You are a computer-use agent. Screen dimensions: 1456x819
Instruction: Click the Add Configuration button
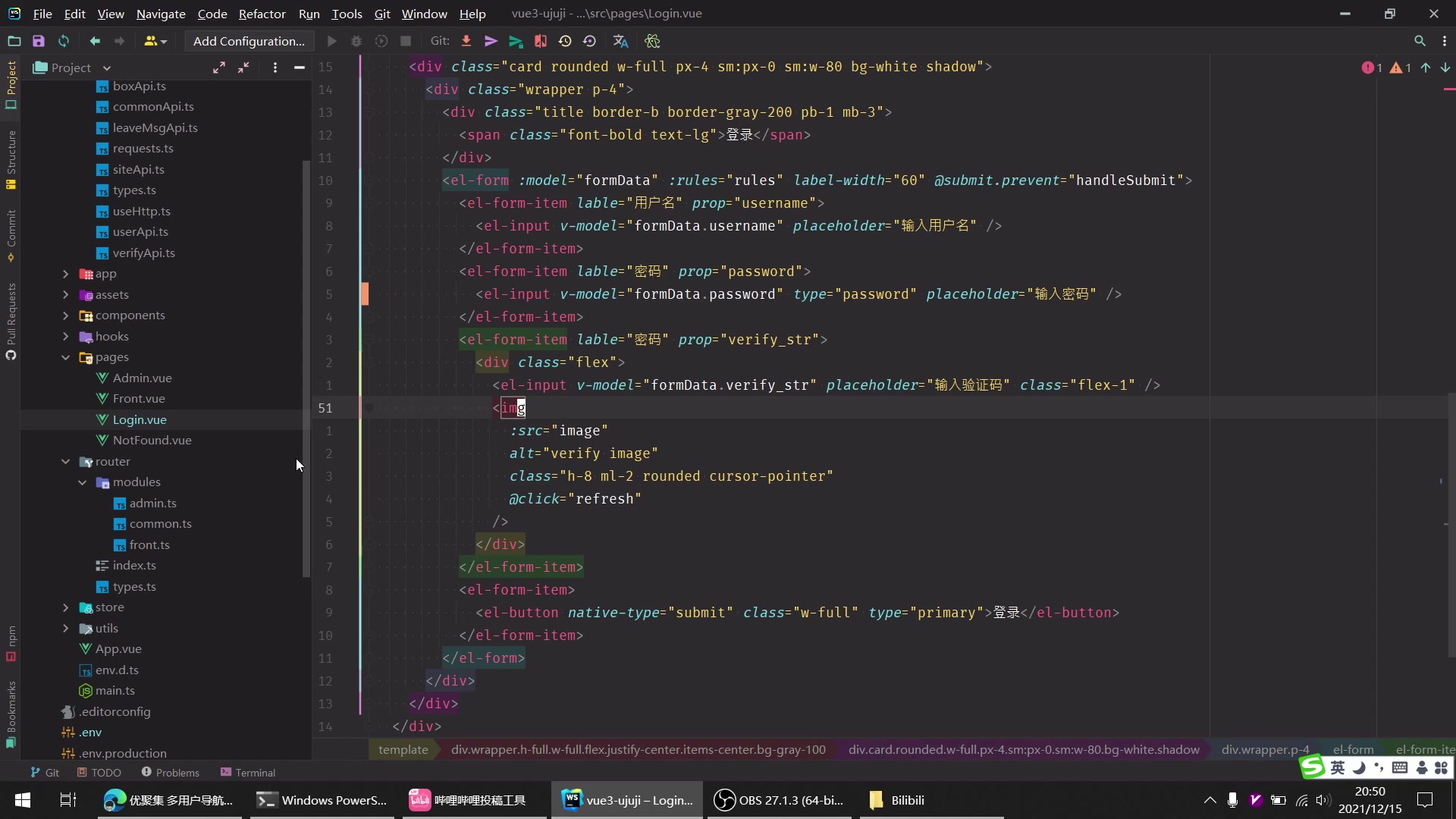click(x=249, y=41)
